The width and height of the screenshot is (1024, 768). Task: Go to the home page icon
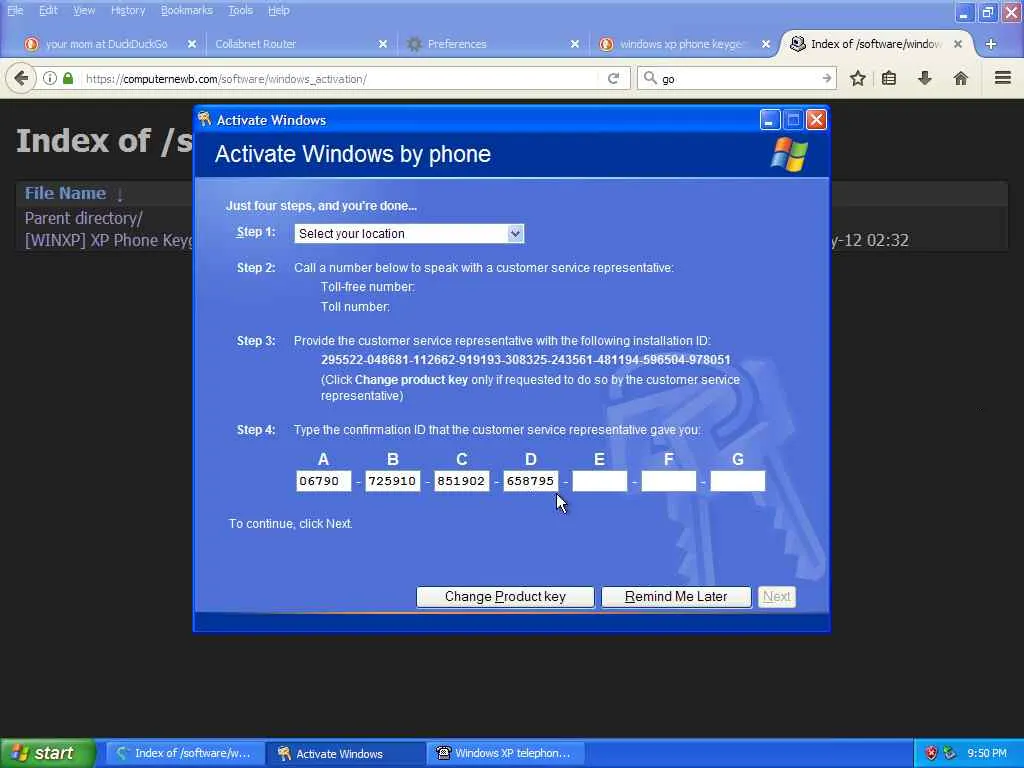(961, 78)
